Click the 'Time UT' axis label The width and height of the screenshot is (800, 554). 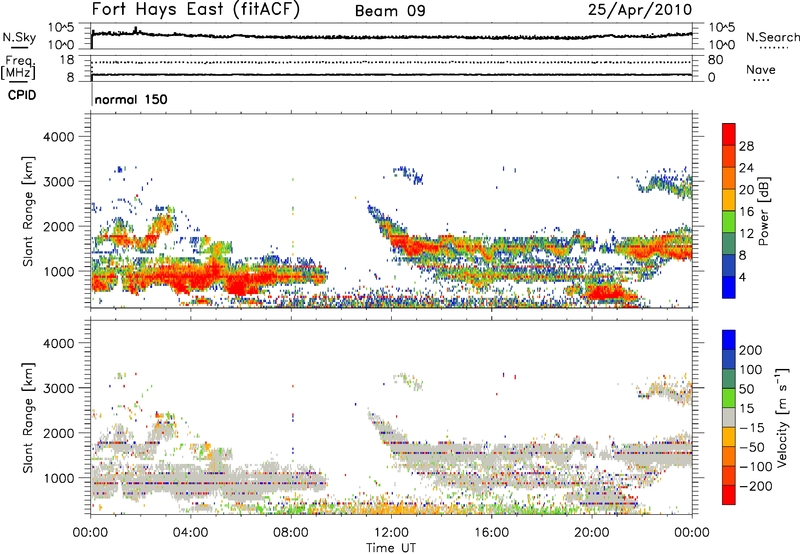(391, 548)
